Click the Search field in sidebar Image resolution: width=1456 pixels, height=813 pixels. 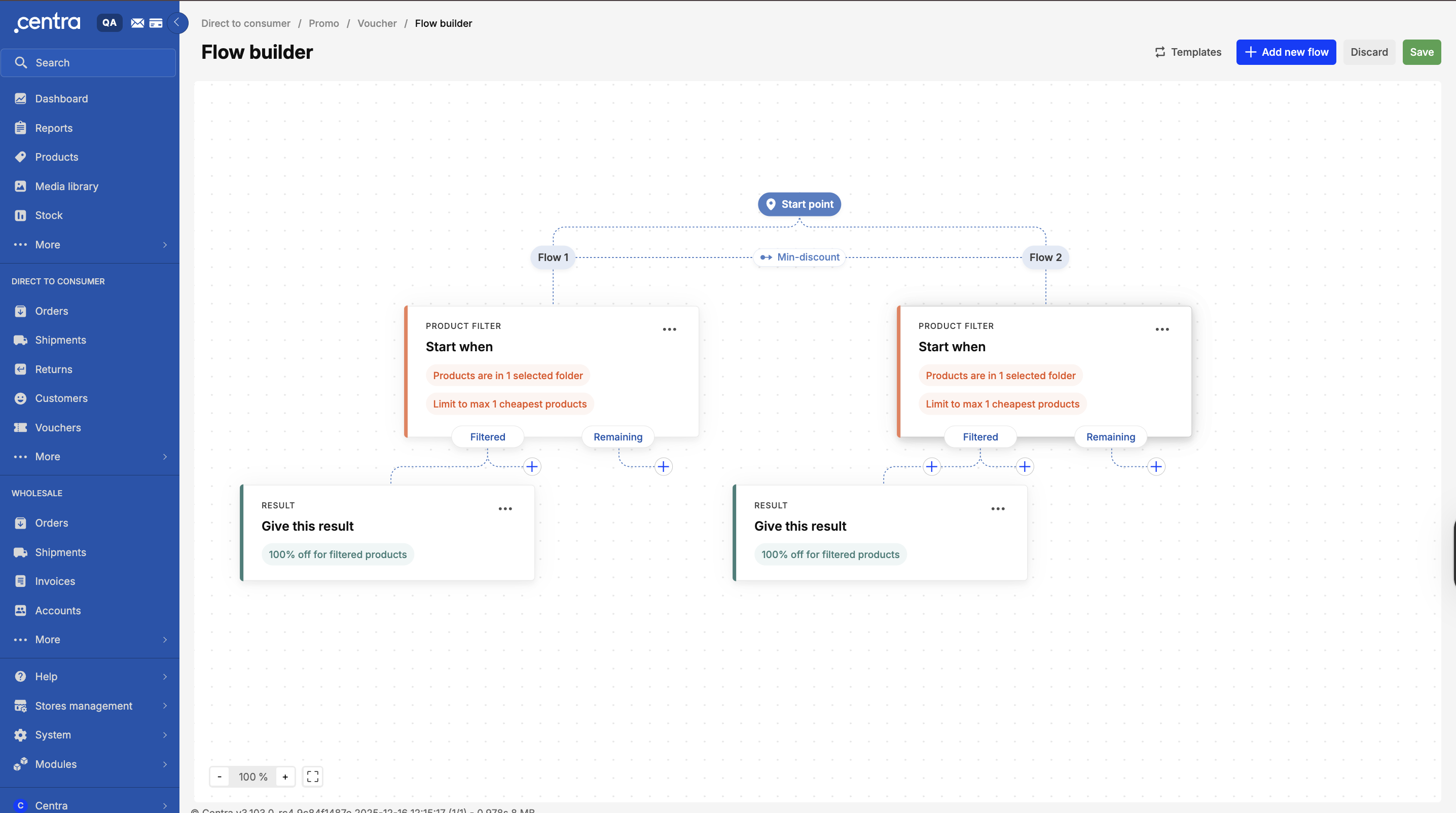click(89, 63)
